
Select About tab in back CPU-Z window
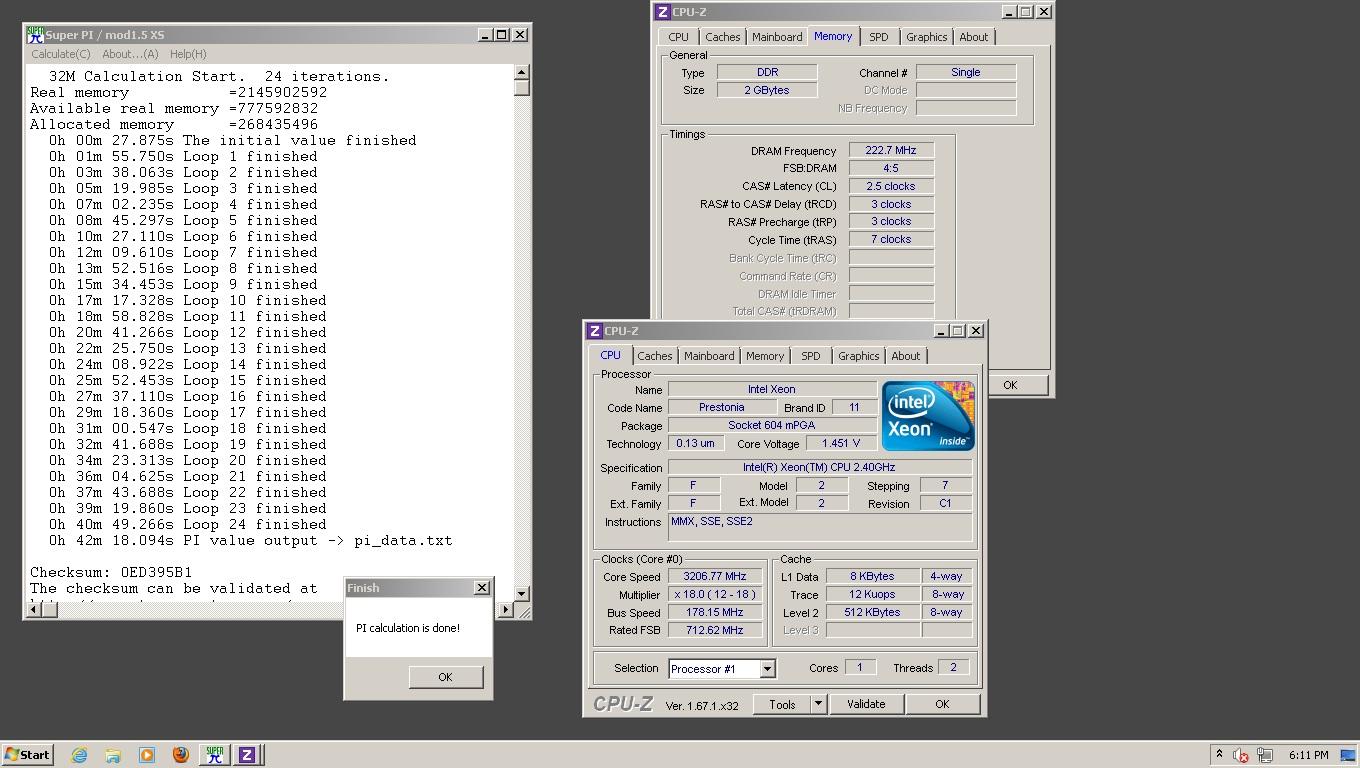973,37
